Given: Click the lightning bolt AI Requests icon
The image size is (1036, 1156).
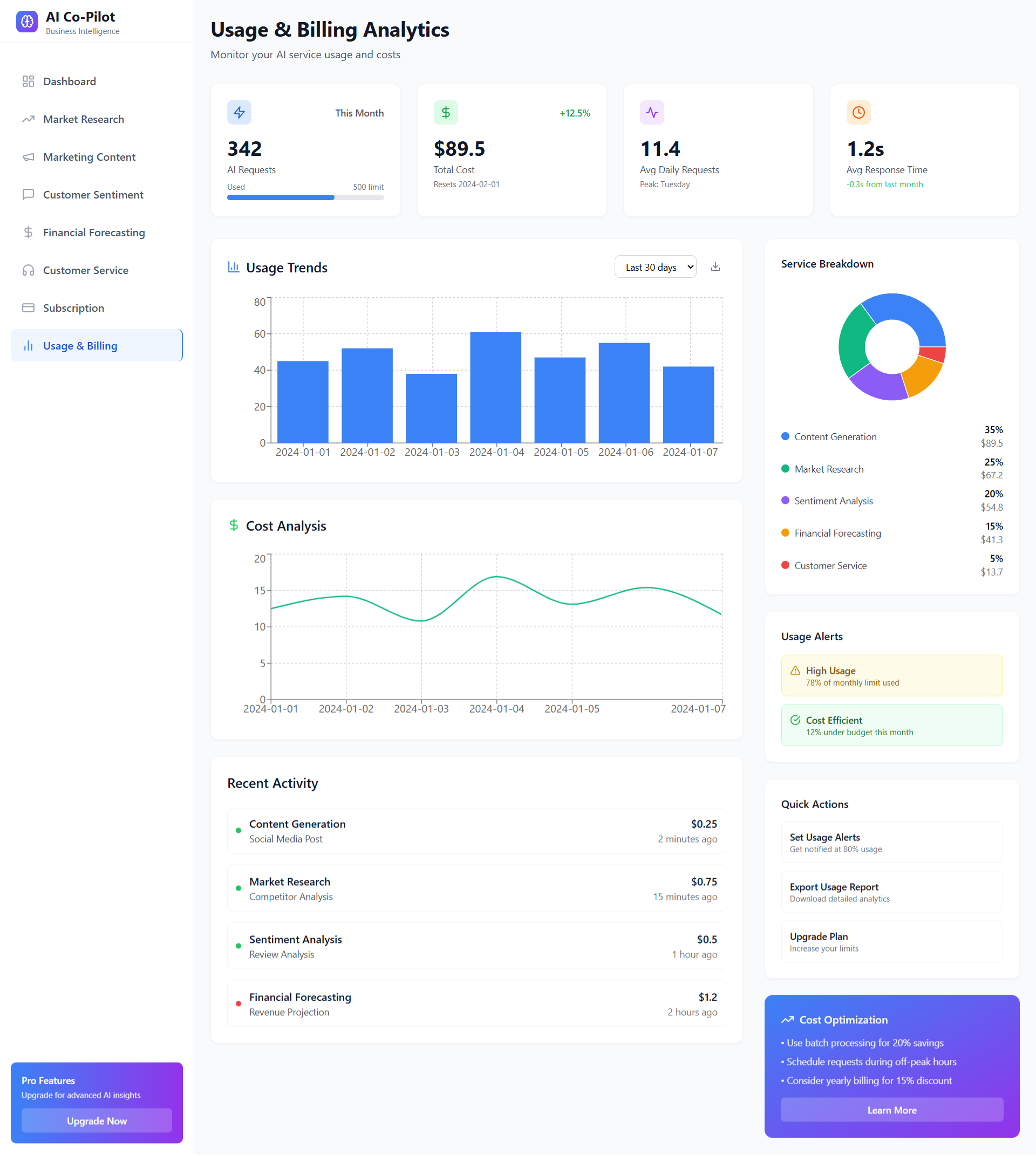Looking at the screenshot, I should pyautogui.click(x=239, y=113).
